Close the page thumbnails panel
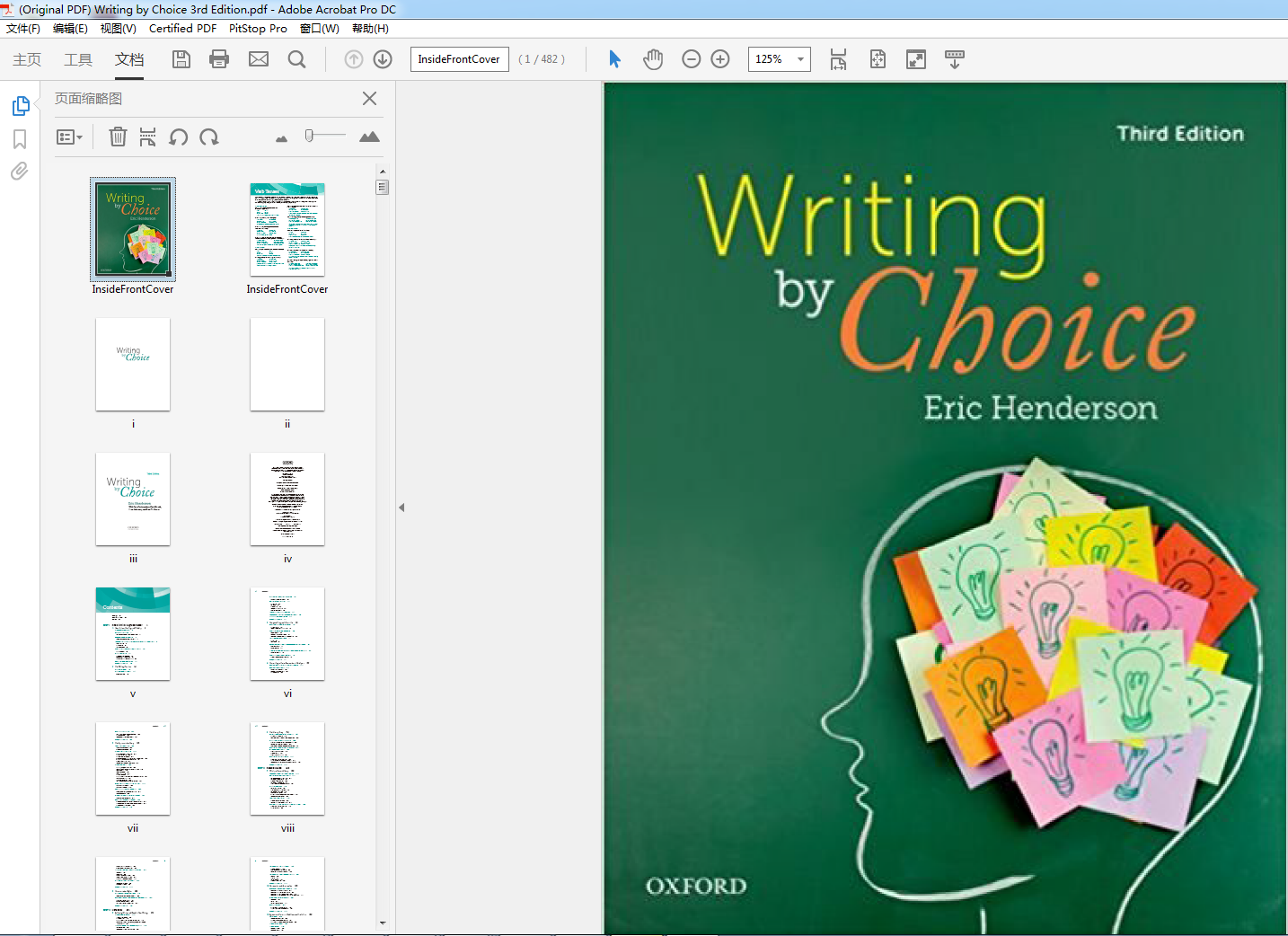Image resolution: width=1288 pixels, height=936 pixels. 369,98
